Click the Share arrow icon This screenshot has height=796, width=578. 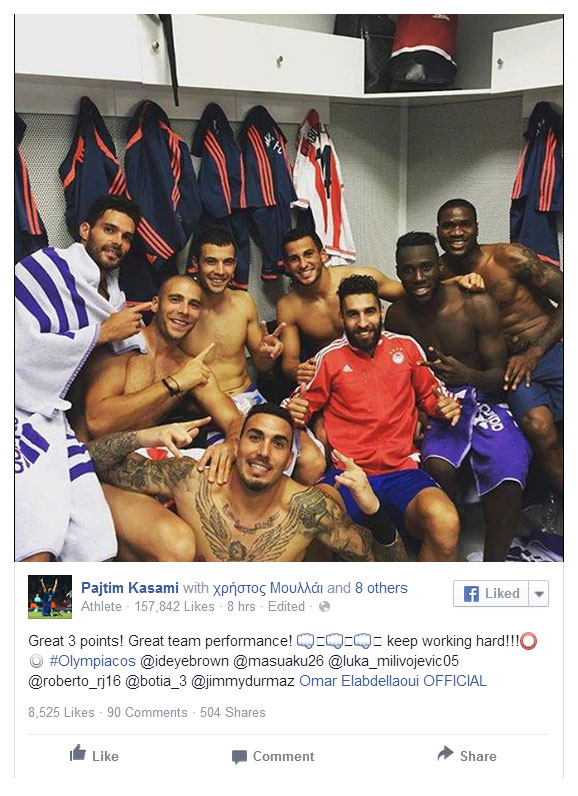coord(445,753)
